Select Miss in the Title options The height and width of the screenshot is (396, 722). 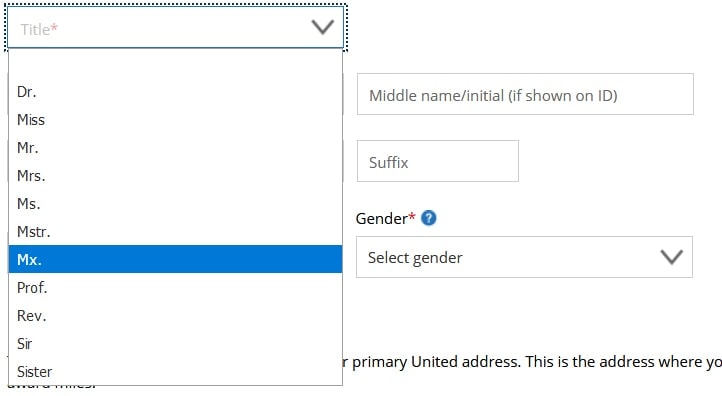click(175, 120)
